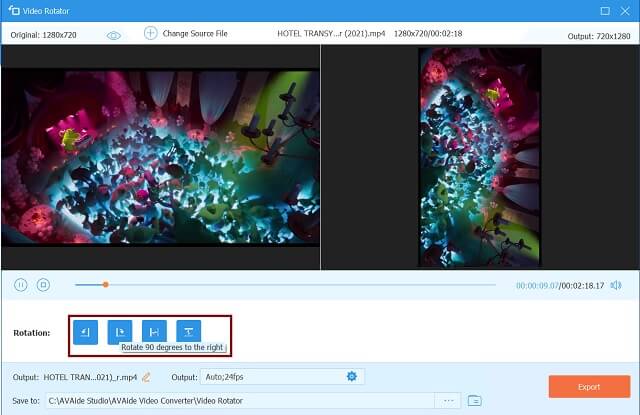Rotate video 90 degrees to the left
The image size is (640, 415).
[85, 332]
